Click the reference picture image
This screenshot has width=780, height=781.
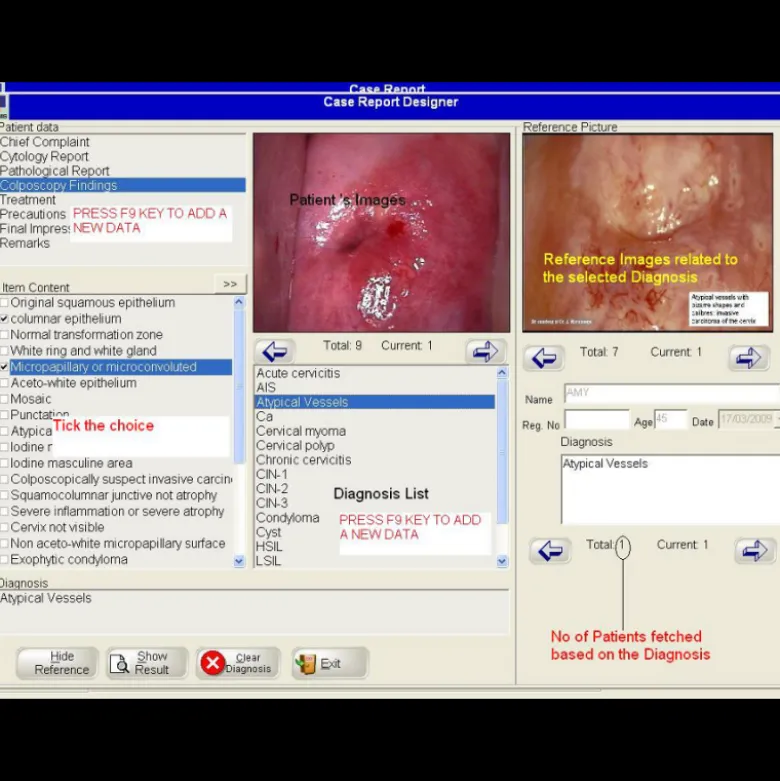(x=648, y=233)
